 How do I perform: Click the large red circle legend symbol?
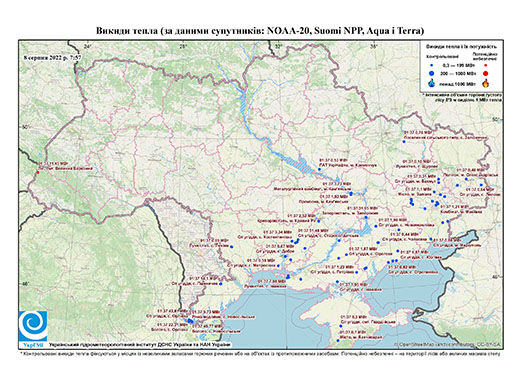[485, 73]
